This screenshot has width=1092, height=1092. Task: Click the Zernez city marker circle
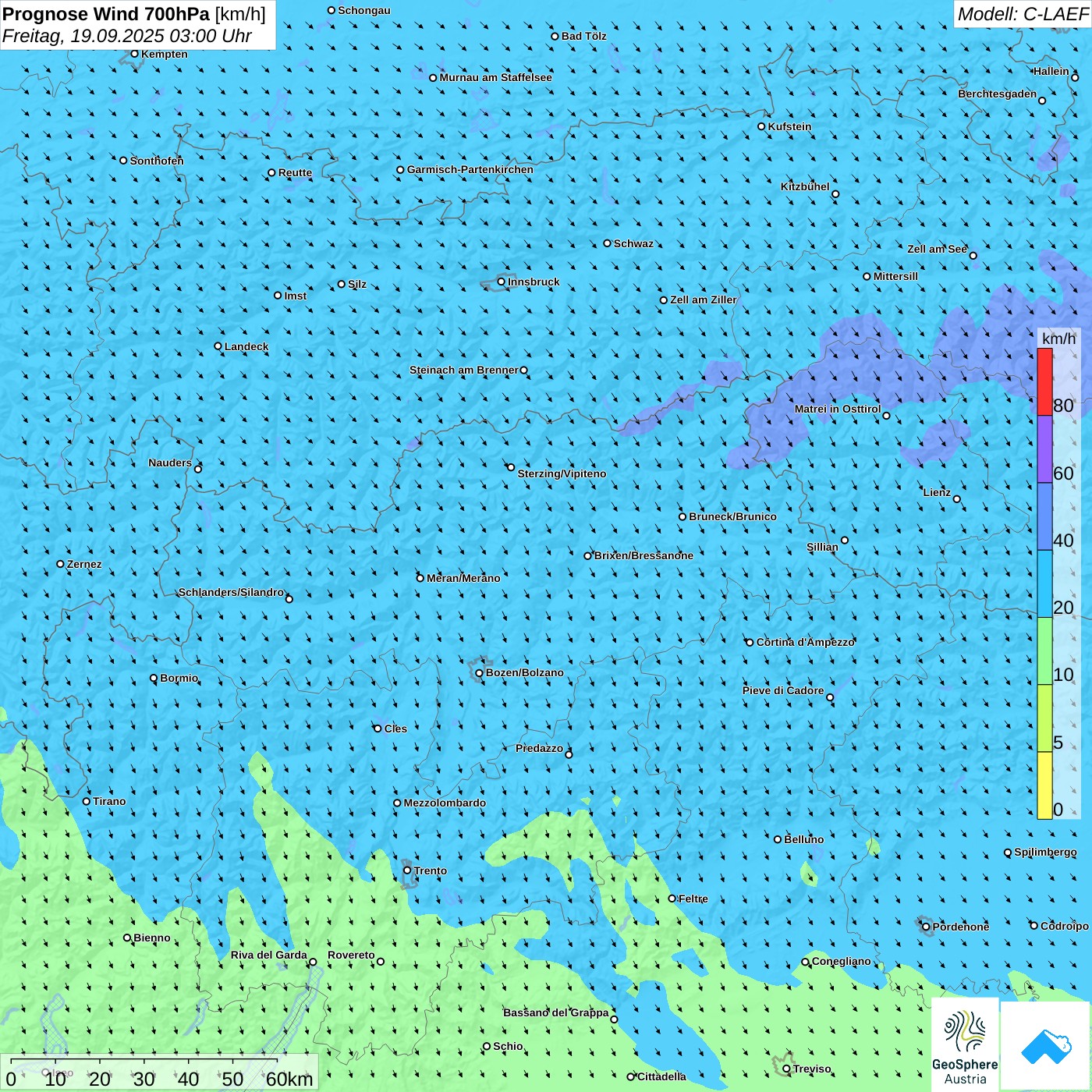pos(60,564)
